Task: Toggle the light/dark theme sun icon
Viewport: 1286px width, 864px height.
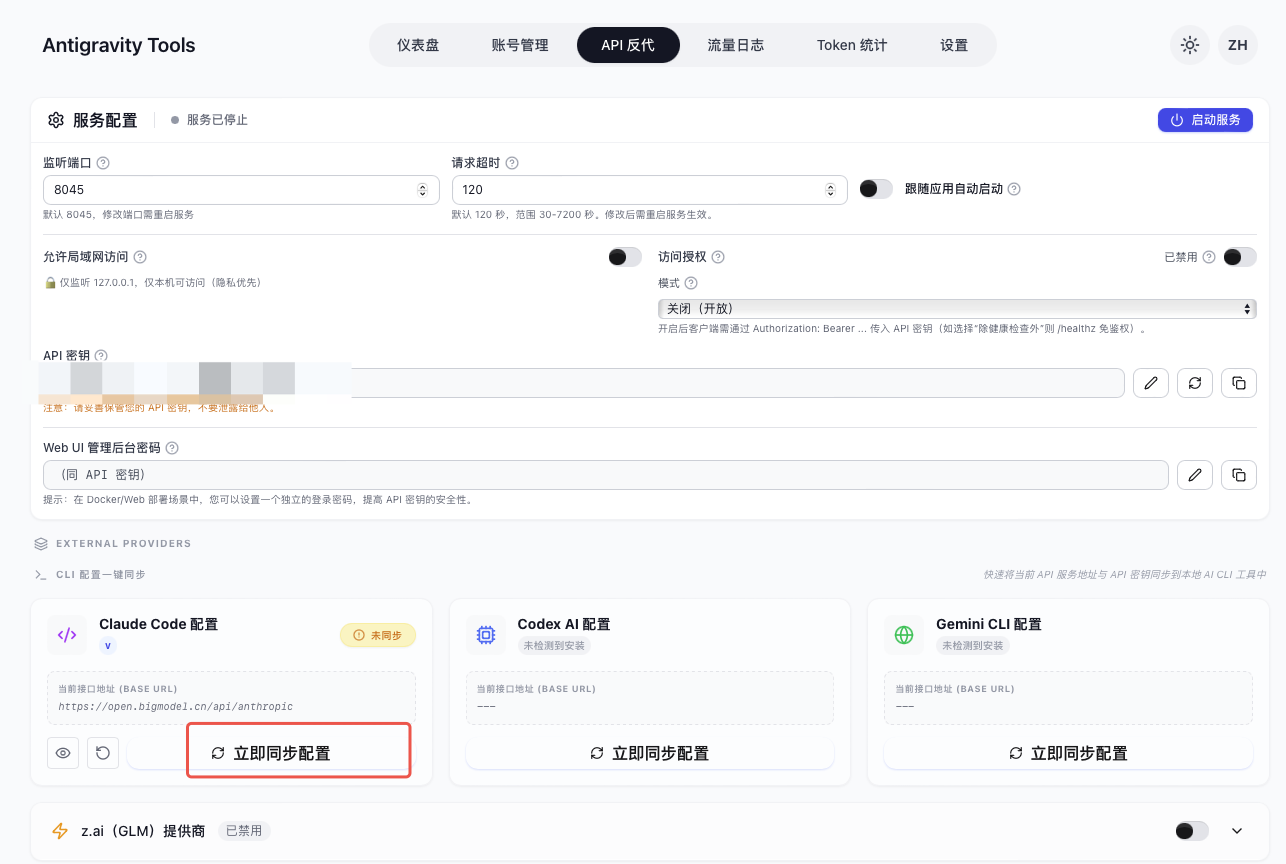Action: 1189,45
